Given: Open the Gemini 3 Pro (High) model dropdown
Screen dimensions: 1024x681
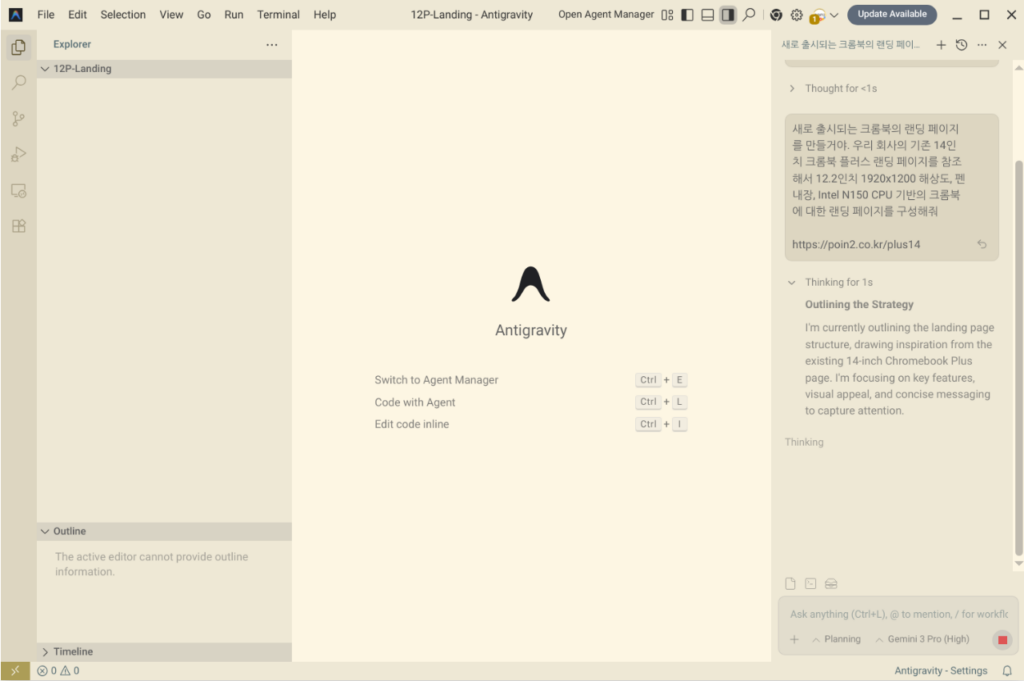Looking at the screenshot, I should pos(921,639).
